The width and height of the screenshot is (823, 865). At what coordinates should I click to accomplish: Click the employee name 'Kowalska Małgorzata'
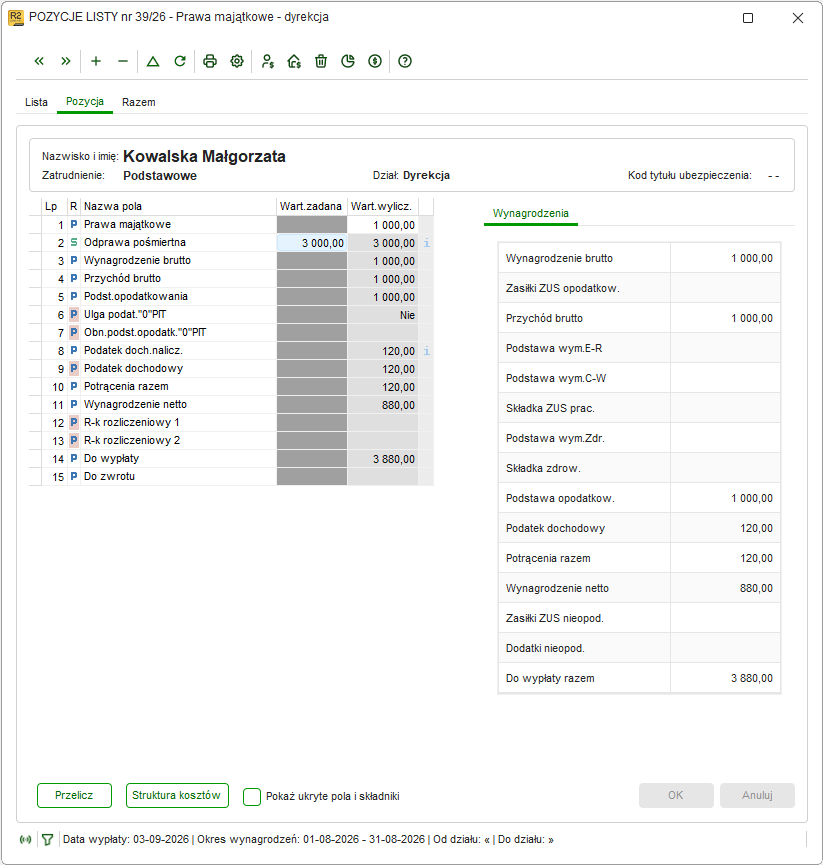[204, 156]
